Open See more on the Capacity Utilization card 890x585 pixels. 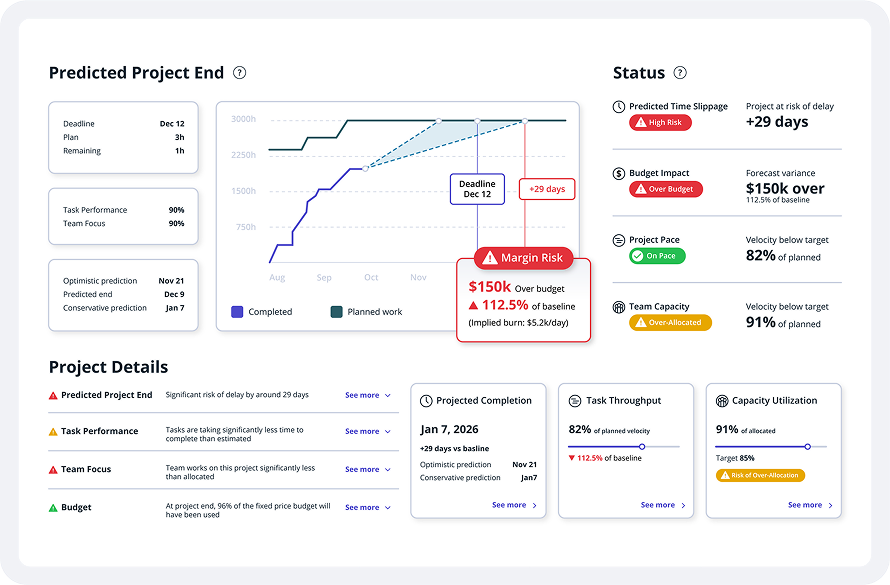803,505
